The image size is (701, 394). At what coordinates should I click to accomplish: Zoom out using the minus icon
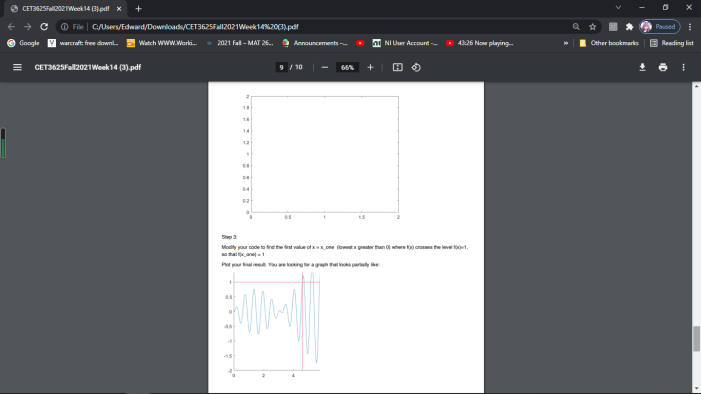(325, 68)
